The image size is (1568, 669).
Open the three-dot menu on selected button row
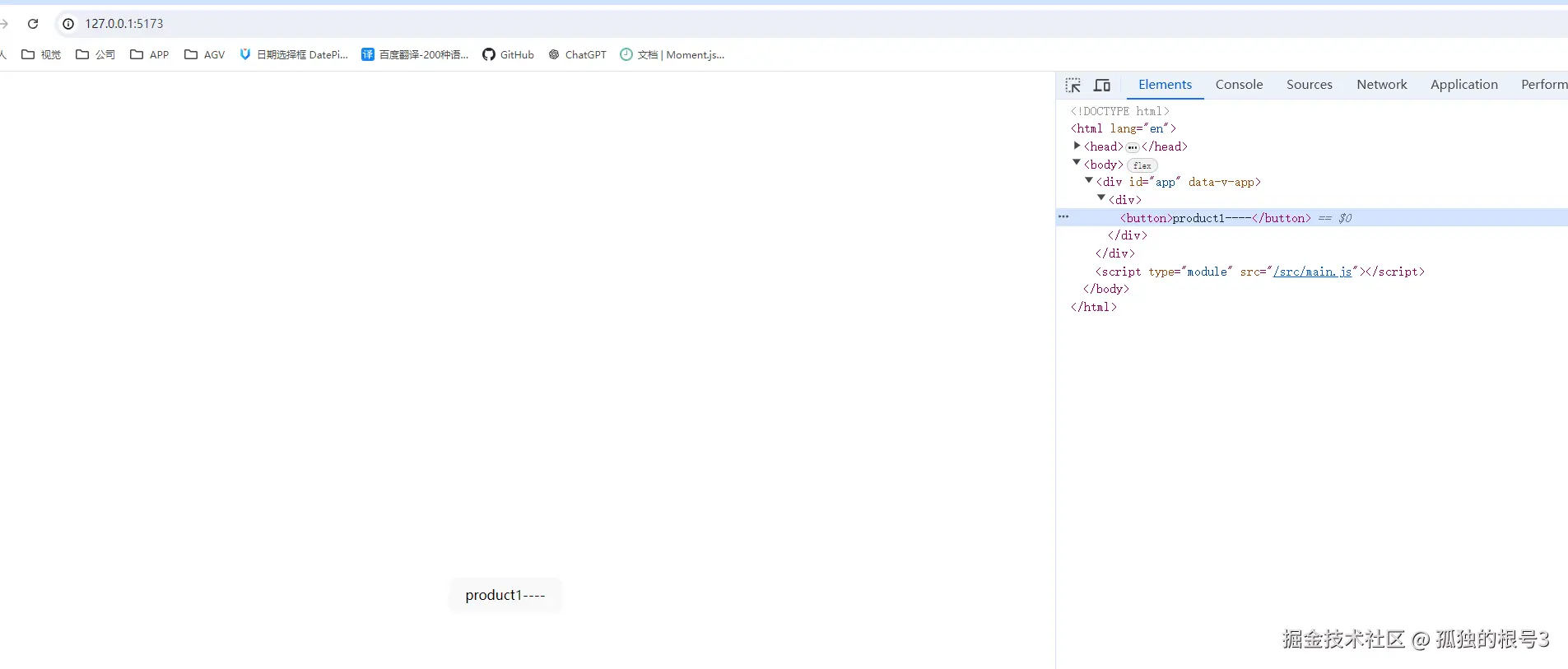(x=1063, y=216)
